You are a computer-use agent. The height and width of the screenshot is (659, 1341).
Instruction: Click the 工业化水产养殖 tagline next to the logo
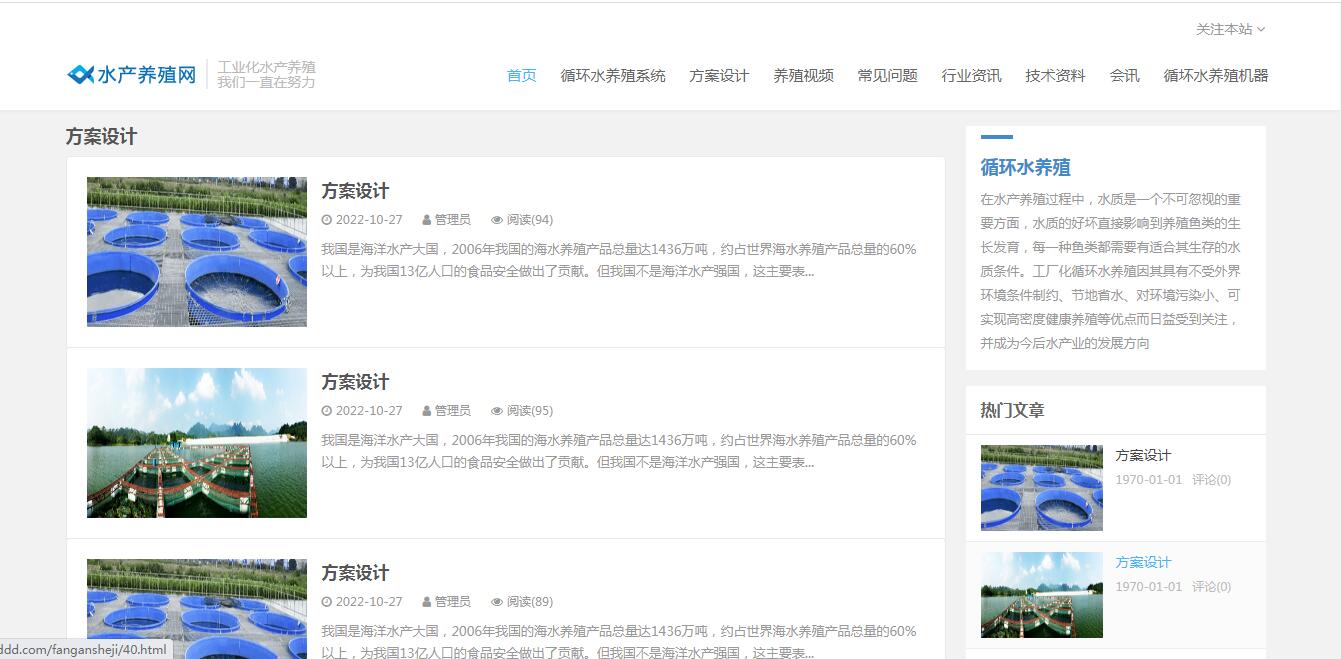pyautogui.click(x=266, y=67)
